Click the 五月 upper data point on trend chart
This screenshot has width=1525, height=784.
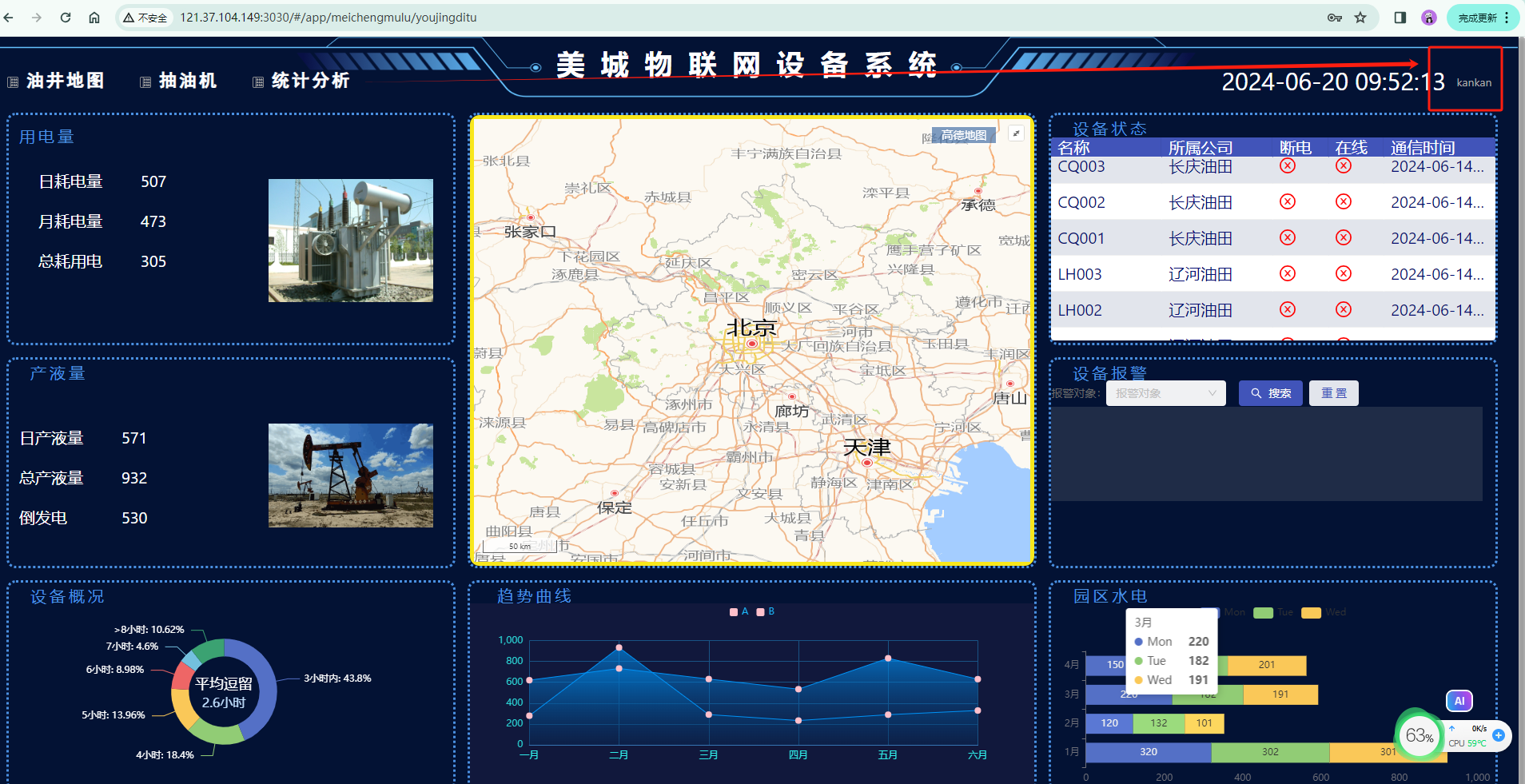tap(888, 659)
